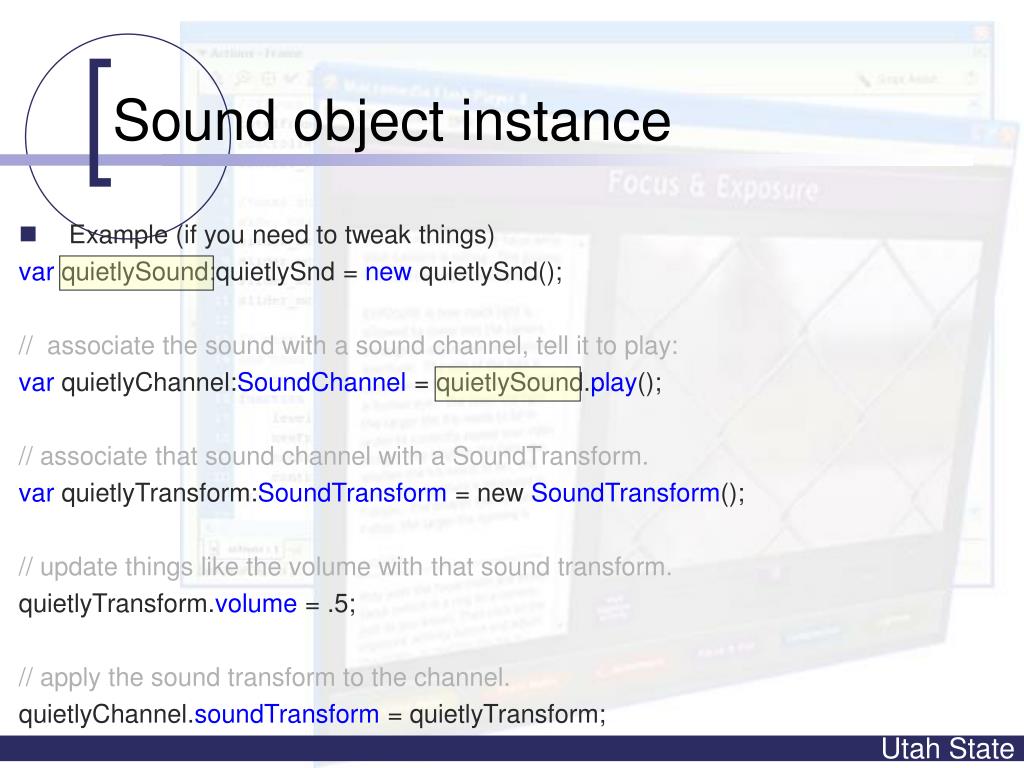The width and height of the screenshot is (1024, 768).
Task: Click the "Utah State" footer text
Action: (x=948, y=748)
